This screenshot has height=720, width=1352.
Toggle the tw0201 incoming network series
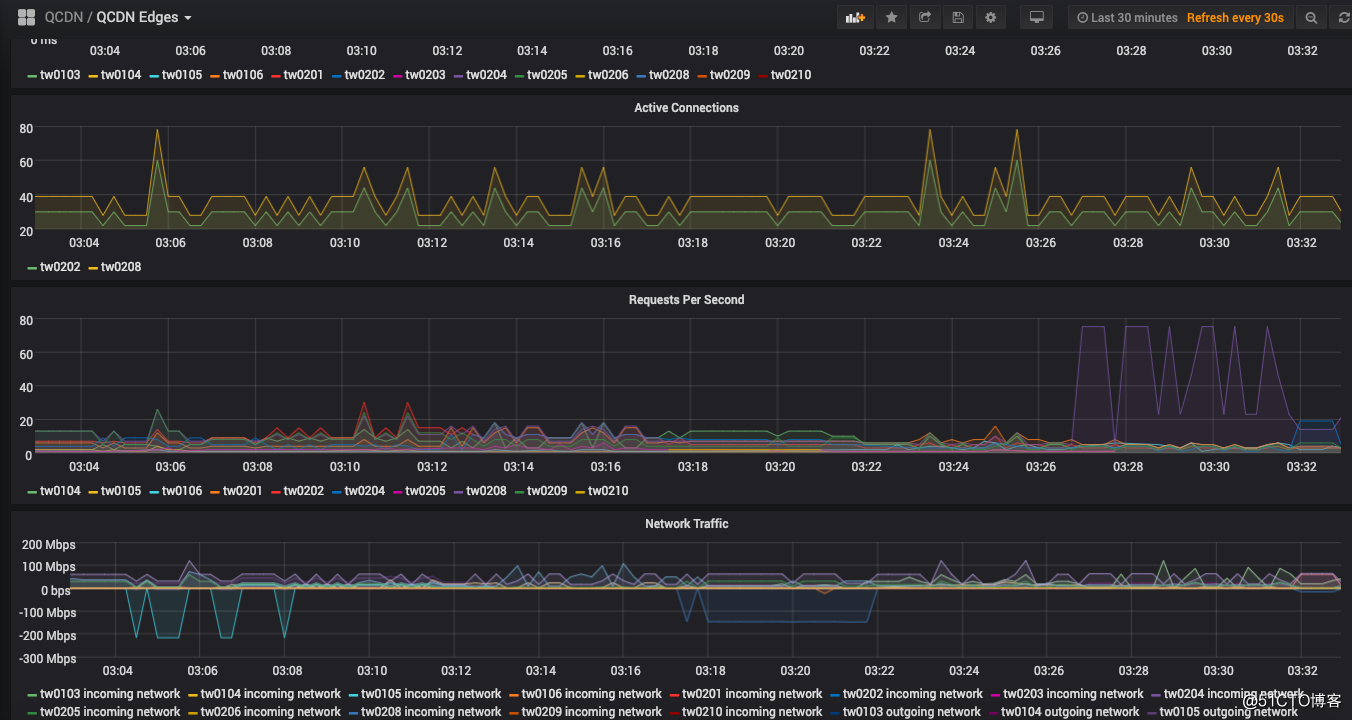coord(752,694)
